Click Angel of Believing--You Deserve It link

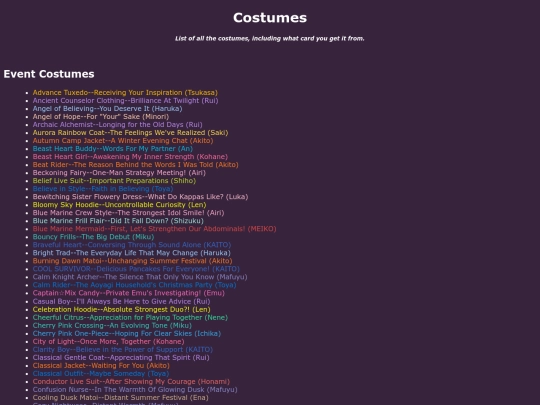(107, 108)
